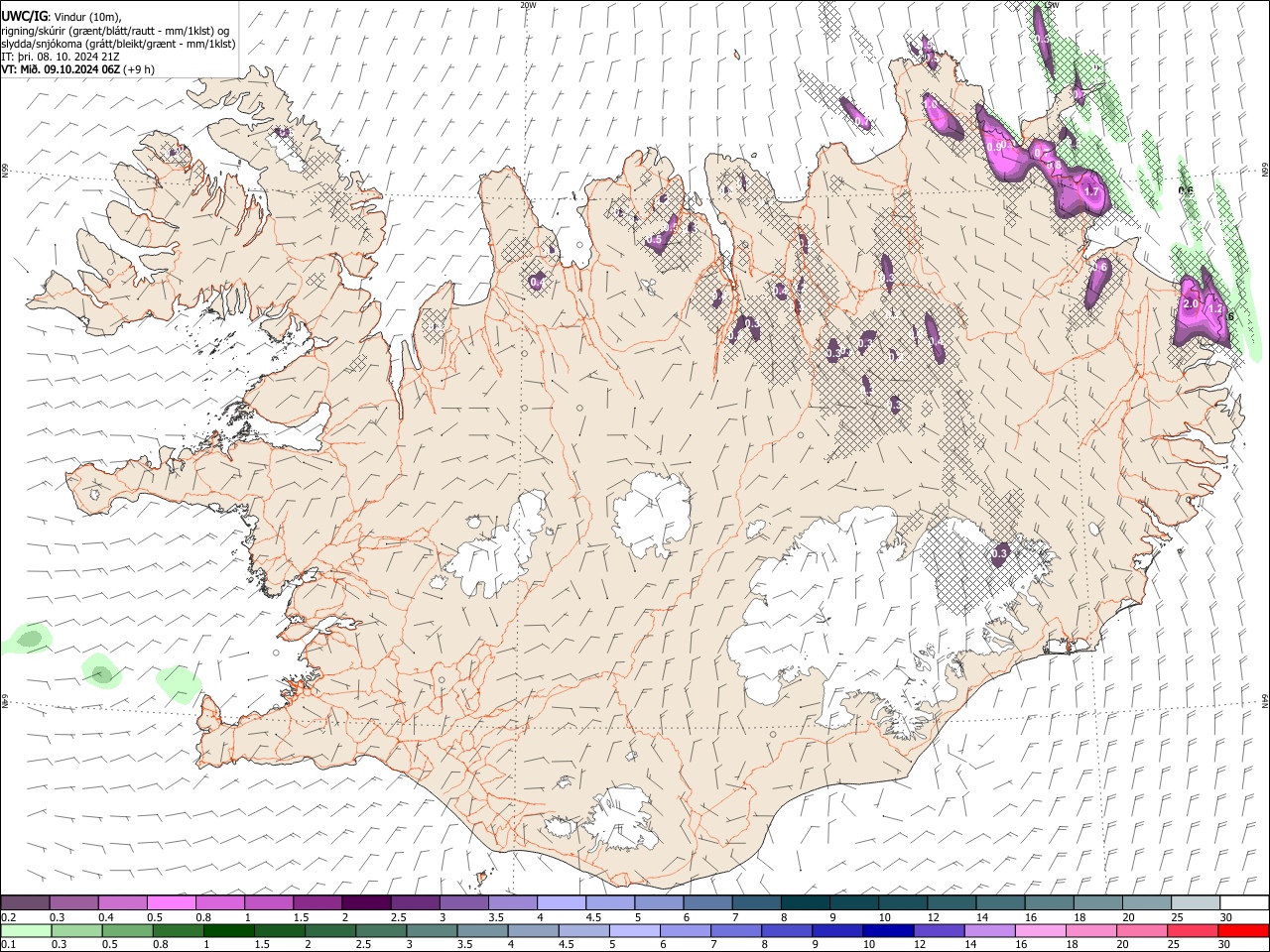Click the Hofsjökull glacier in central Iceland
The width and height of the screenshot is (1270, 952).
point(652,514)
